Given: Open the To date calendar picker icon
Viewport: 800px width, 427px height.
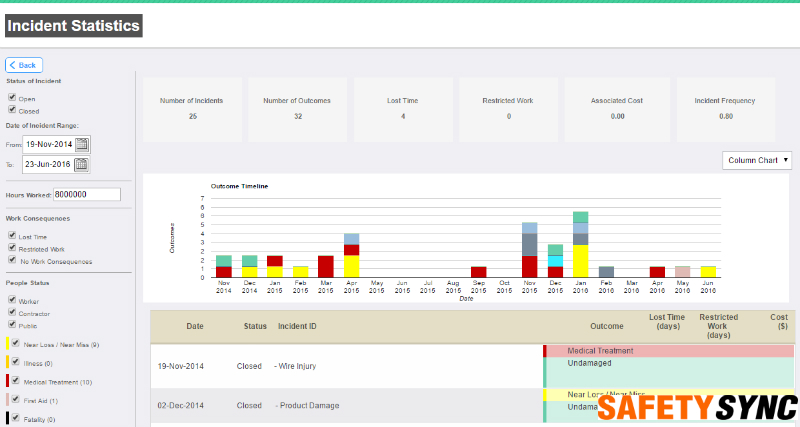Looking at the screenshot, I should (x=82, y=165).
